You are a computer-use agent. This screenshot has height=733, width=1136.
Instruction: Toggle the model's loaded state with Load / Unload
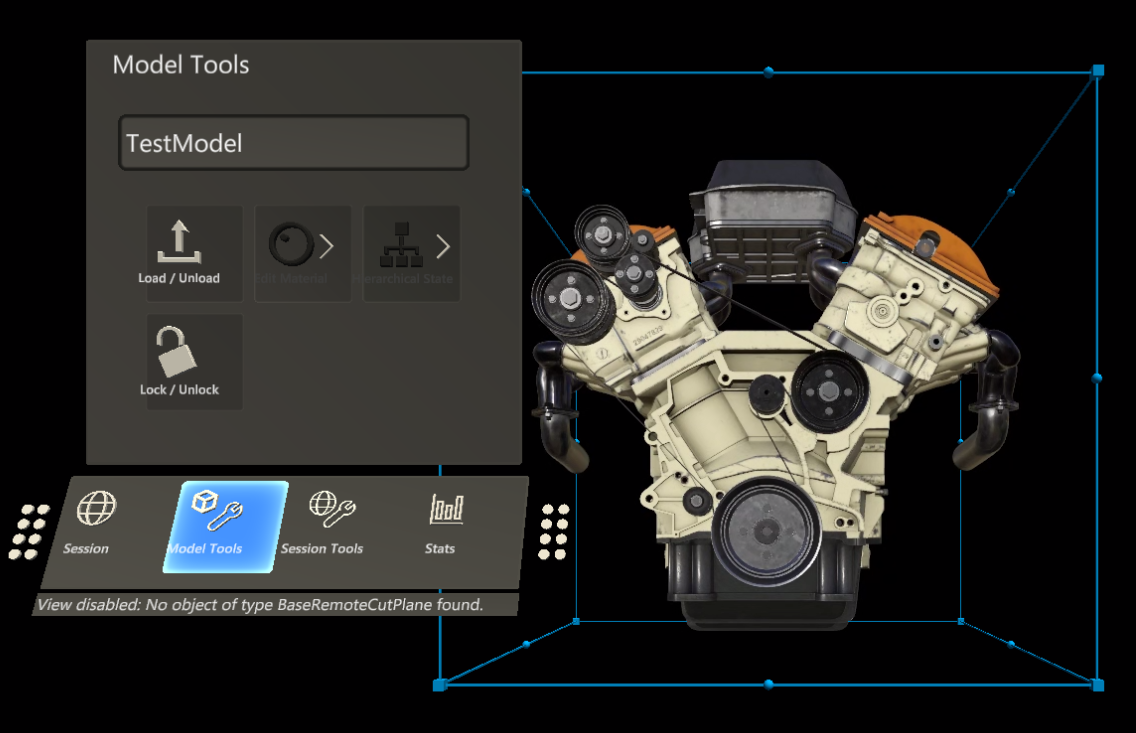[x=193, y=253]
